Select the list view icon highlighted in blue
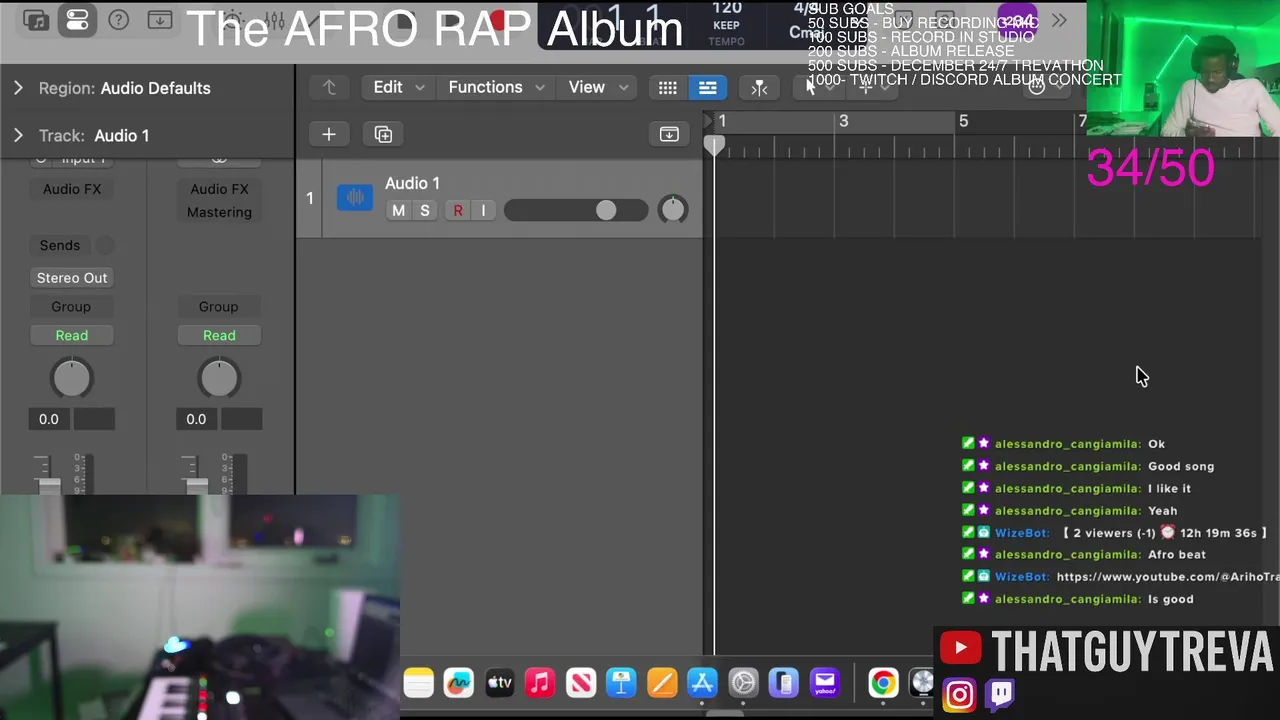The width and height of the screenshot is (1280, 720). 707,88
